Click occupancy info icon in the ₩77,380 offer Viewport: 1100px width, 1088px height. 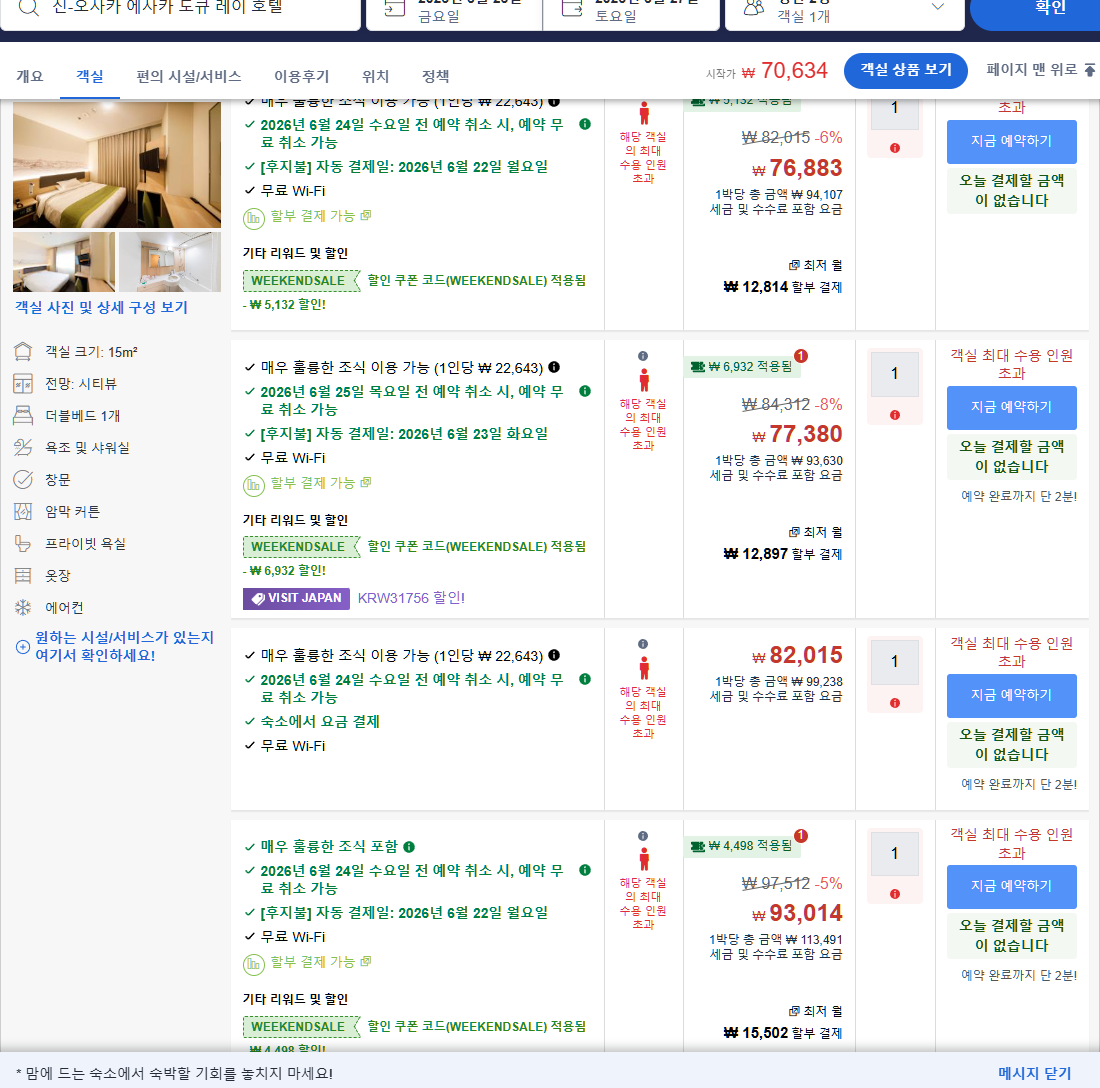[x=643, y=356]
